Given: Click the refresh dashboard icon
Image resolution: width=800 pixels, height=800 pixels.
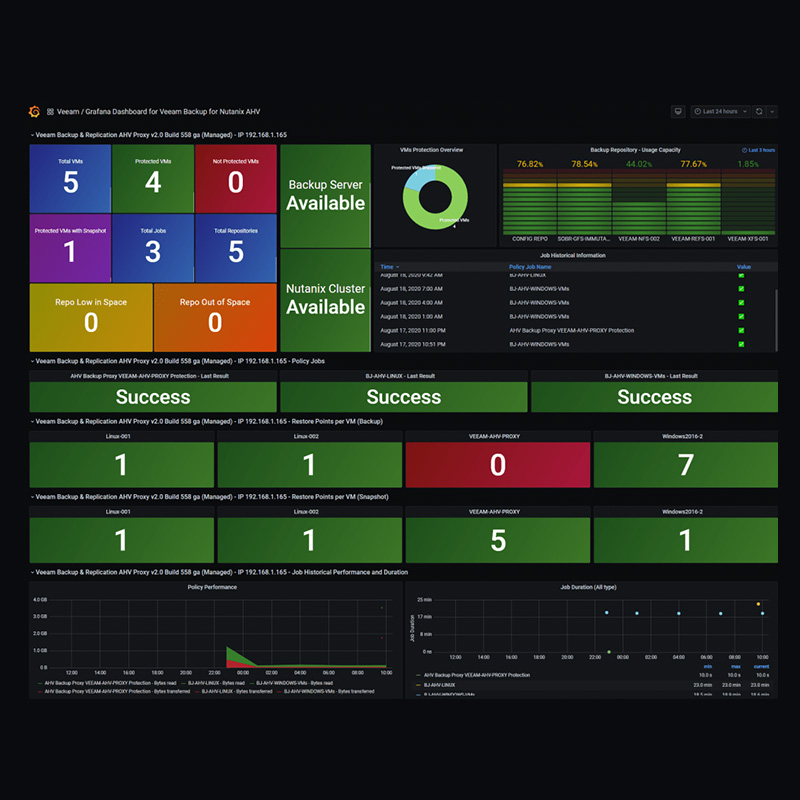Looking at the screenshot, I should point(759,111).
